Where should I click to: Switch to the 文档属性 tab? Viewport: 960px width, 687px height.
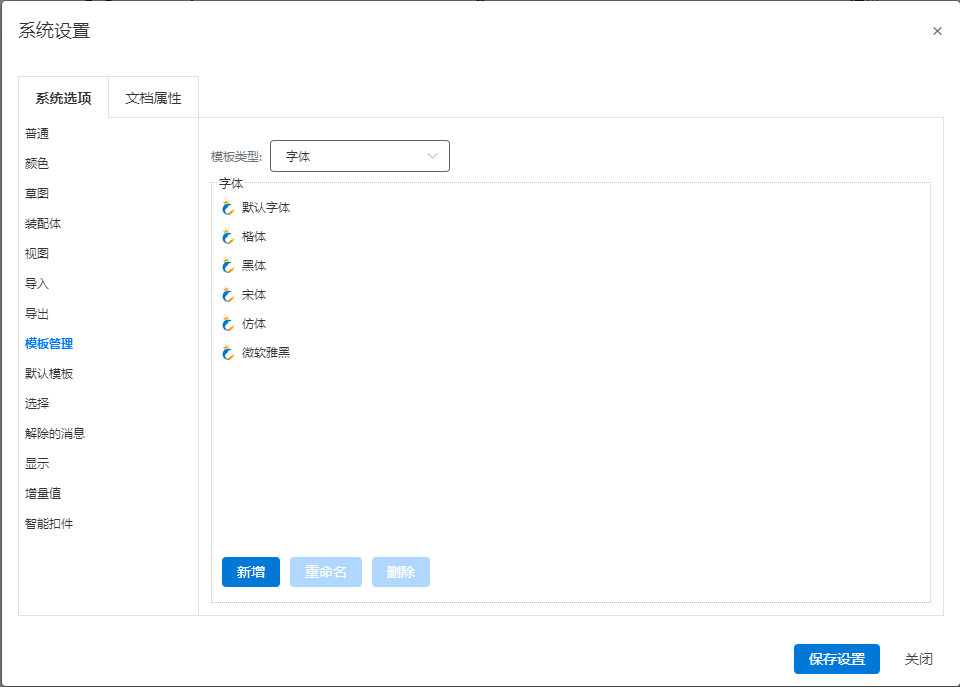tap(154, 98)
